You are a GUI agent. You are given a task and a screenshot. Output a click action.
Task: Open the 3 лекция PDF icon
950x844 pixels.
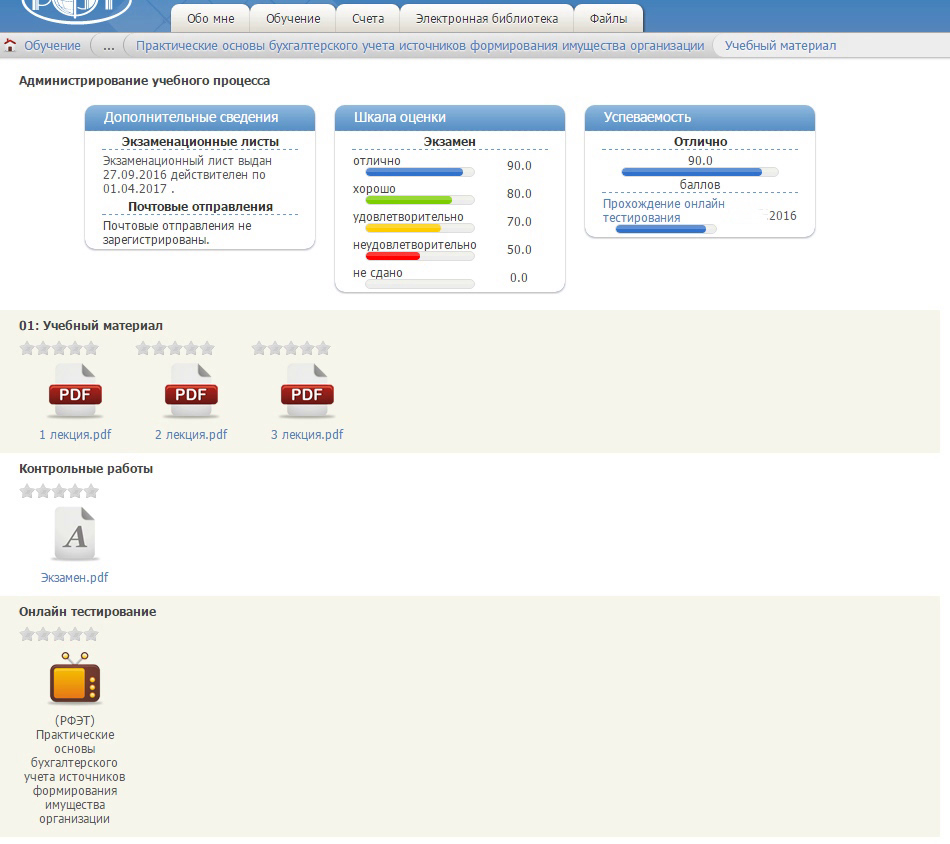click(x=306, y=391)
